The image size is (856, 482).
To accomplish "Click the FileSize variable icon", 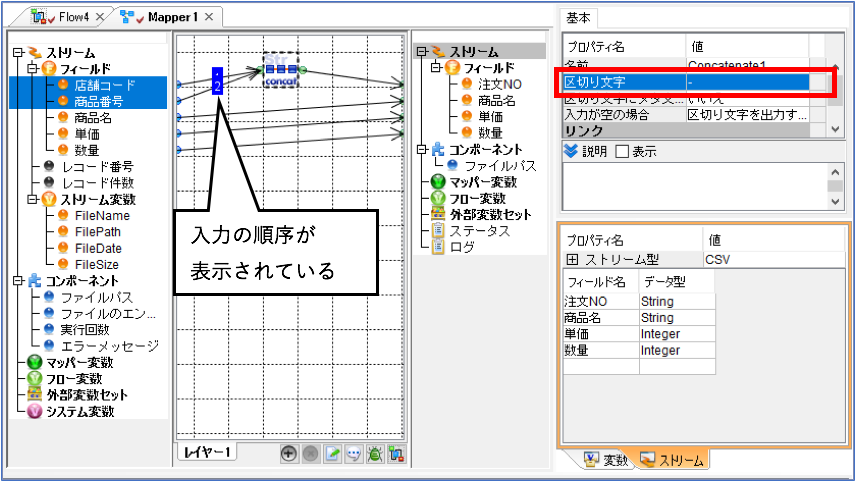I will click(x=63, y=264).
